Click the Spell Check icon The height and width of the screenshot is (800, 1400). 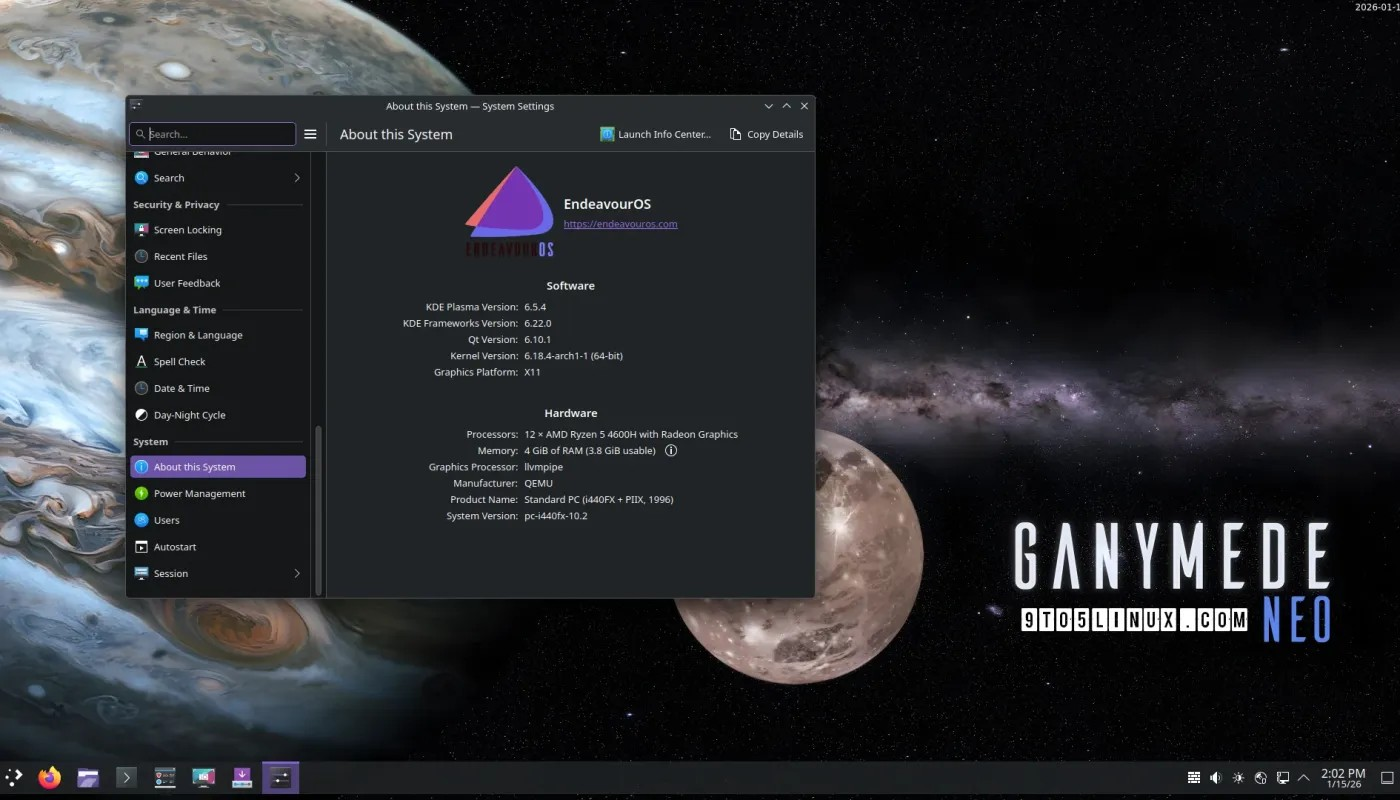coord(141,361)
